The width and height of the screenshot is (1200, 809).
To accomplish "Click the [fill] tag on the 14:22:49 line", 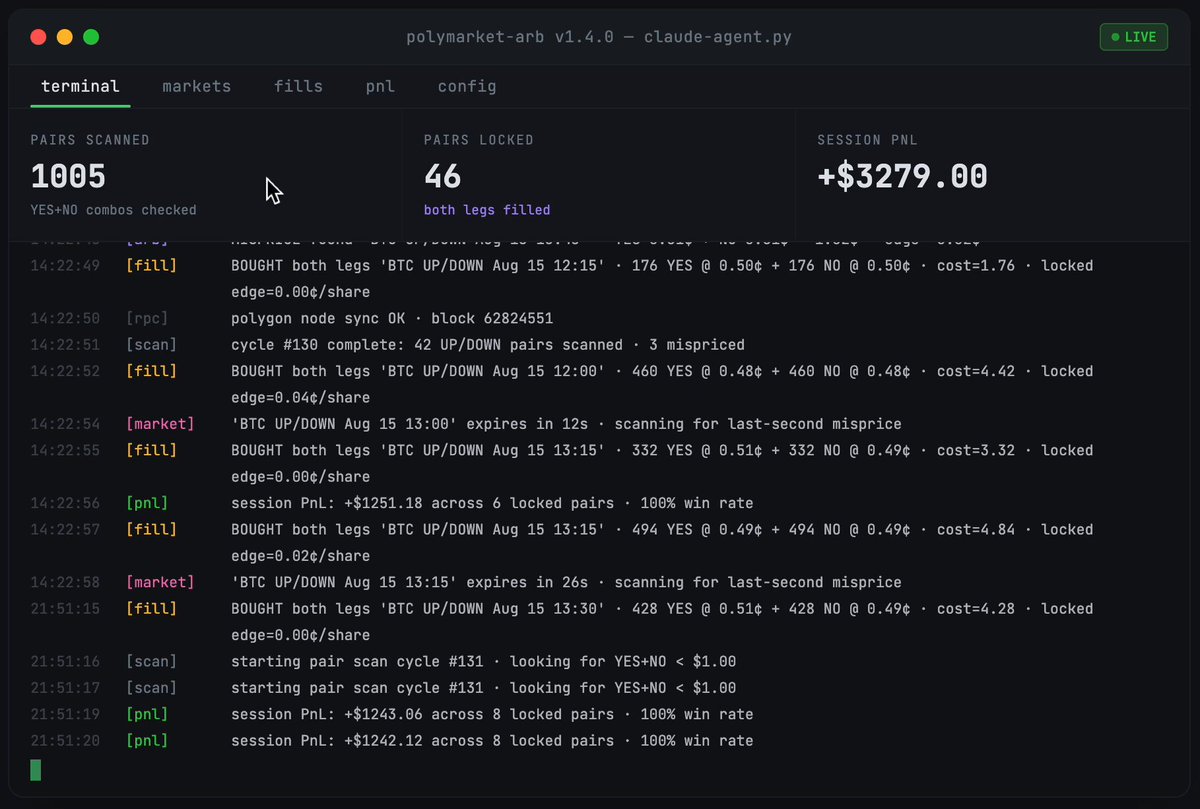I will click(151, 266).
